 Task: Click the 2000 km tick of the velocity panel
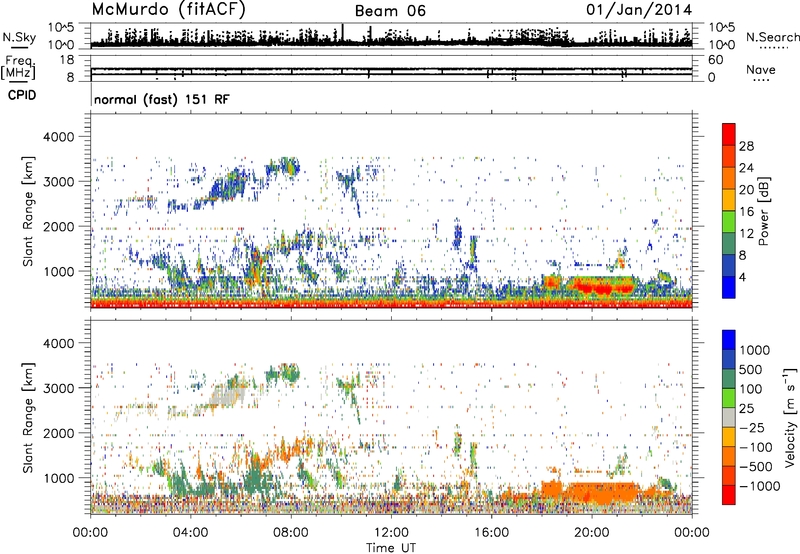point(59,433)
